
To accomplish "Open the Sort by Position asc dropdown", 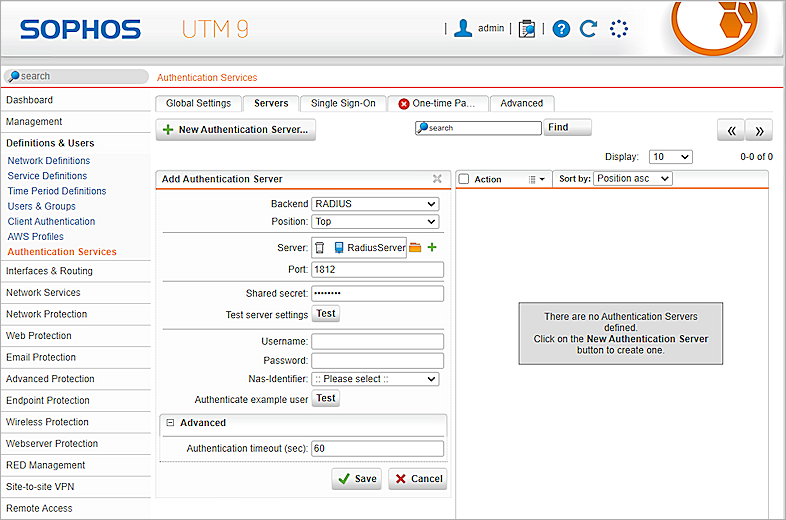I will (633, 179).
